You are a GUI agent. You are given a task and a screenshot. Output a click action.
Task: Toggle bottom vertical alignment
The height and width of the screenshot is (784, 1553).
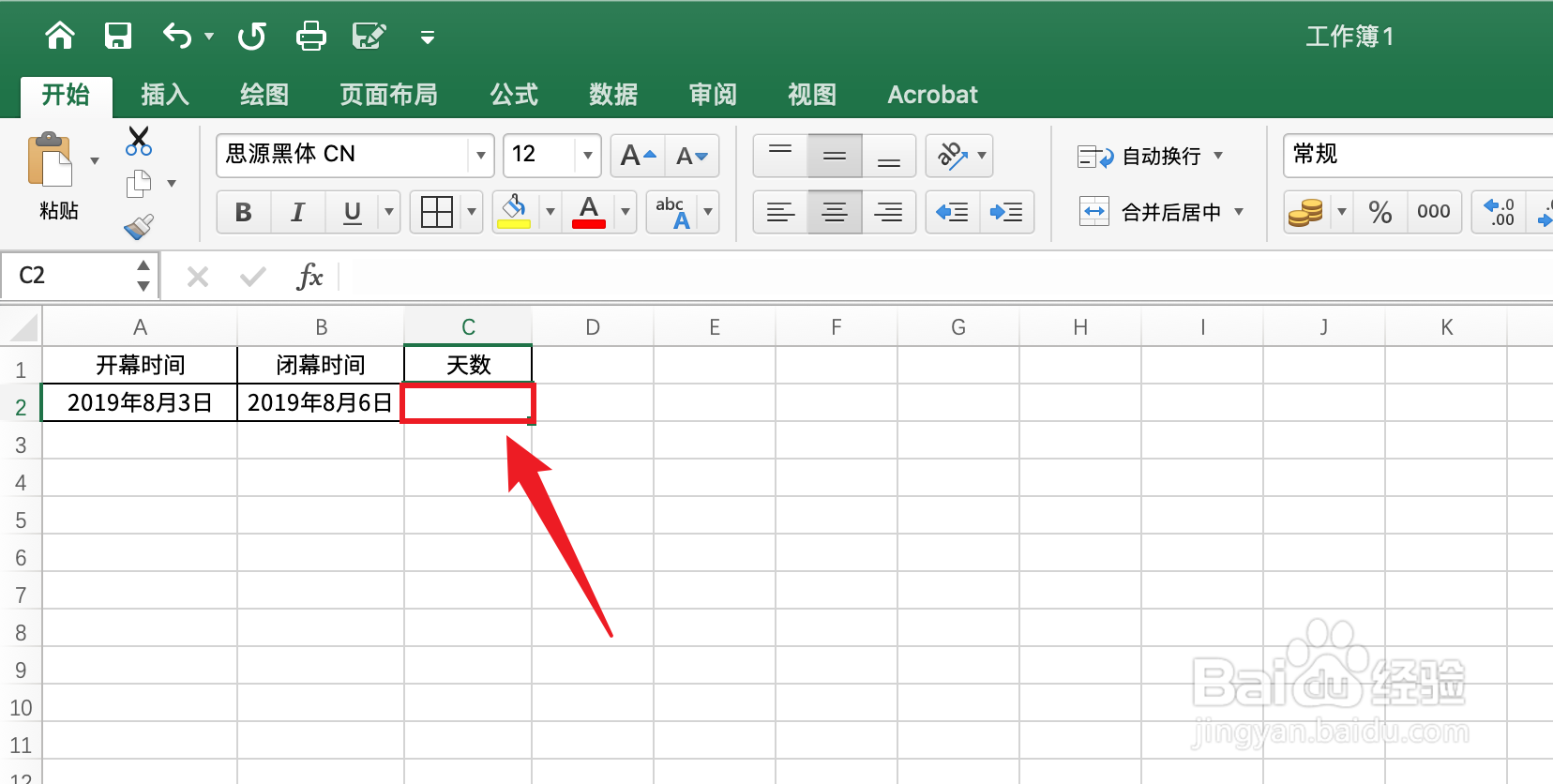tap(889, 156)
